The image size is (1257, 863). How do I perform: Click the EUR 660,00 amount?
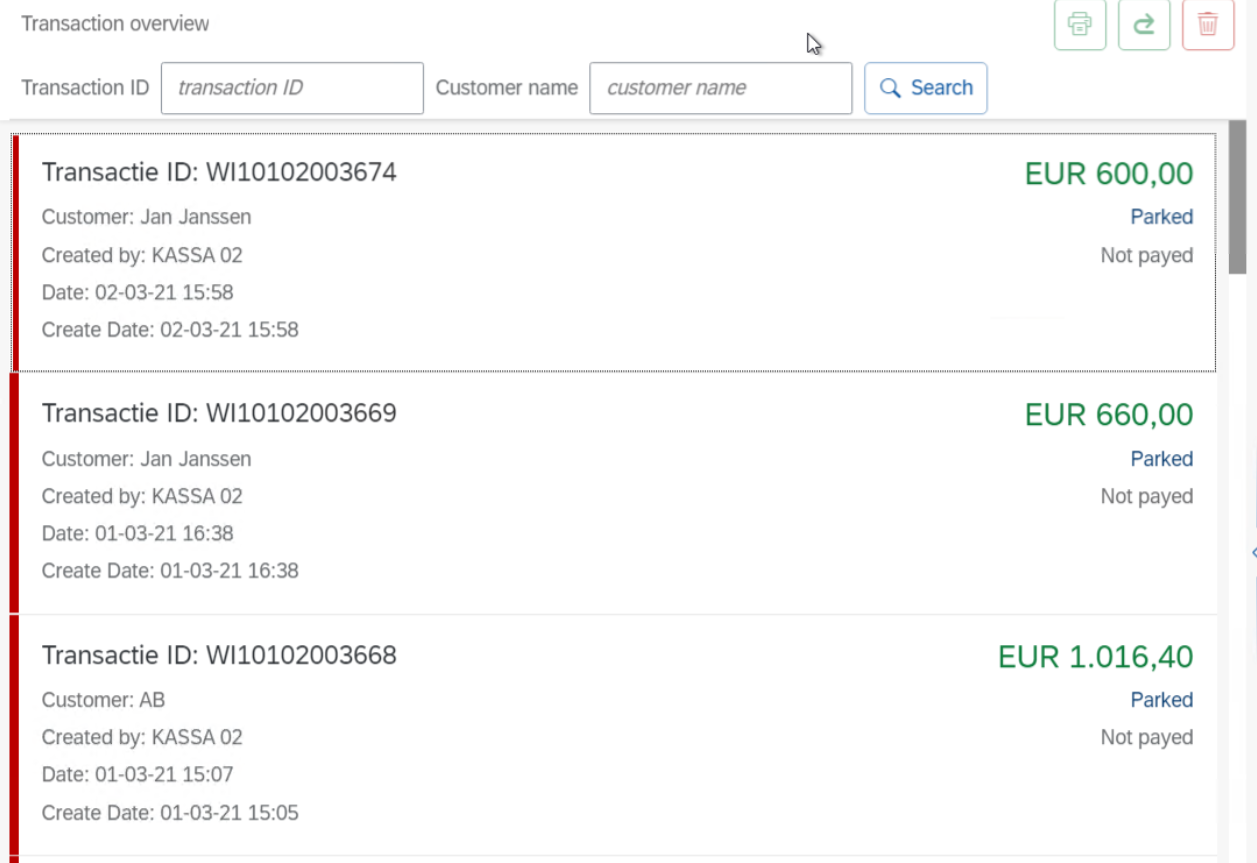pyautogui.click(x=1108, y=414)
